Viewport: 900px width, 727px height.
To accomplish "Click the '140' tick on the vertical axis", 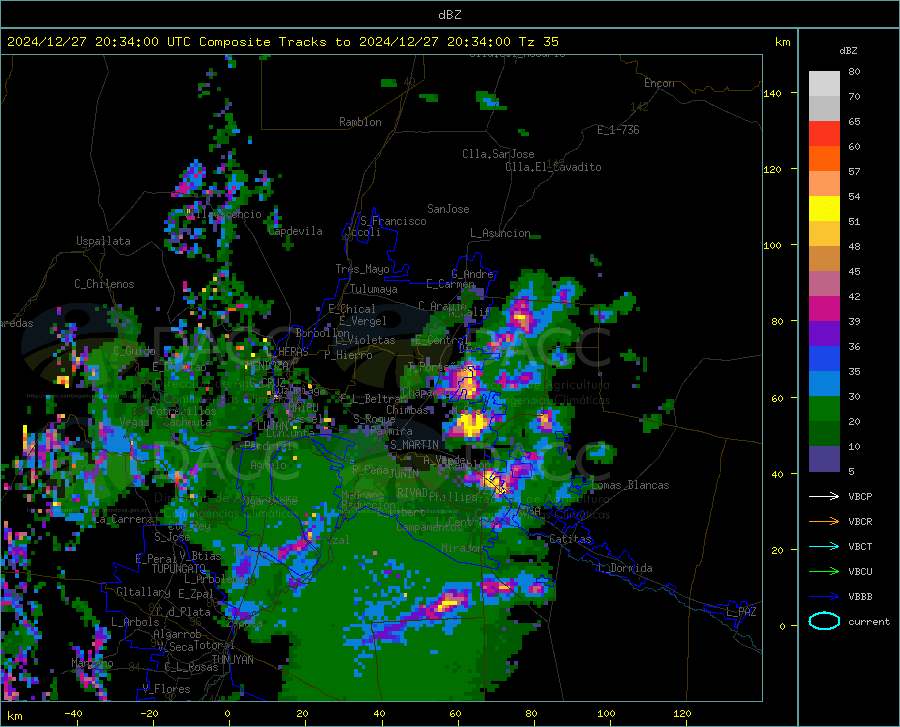I will click(x=772, y=93).
